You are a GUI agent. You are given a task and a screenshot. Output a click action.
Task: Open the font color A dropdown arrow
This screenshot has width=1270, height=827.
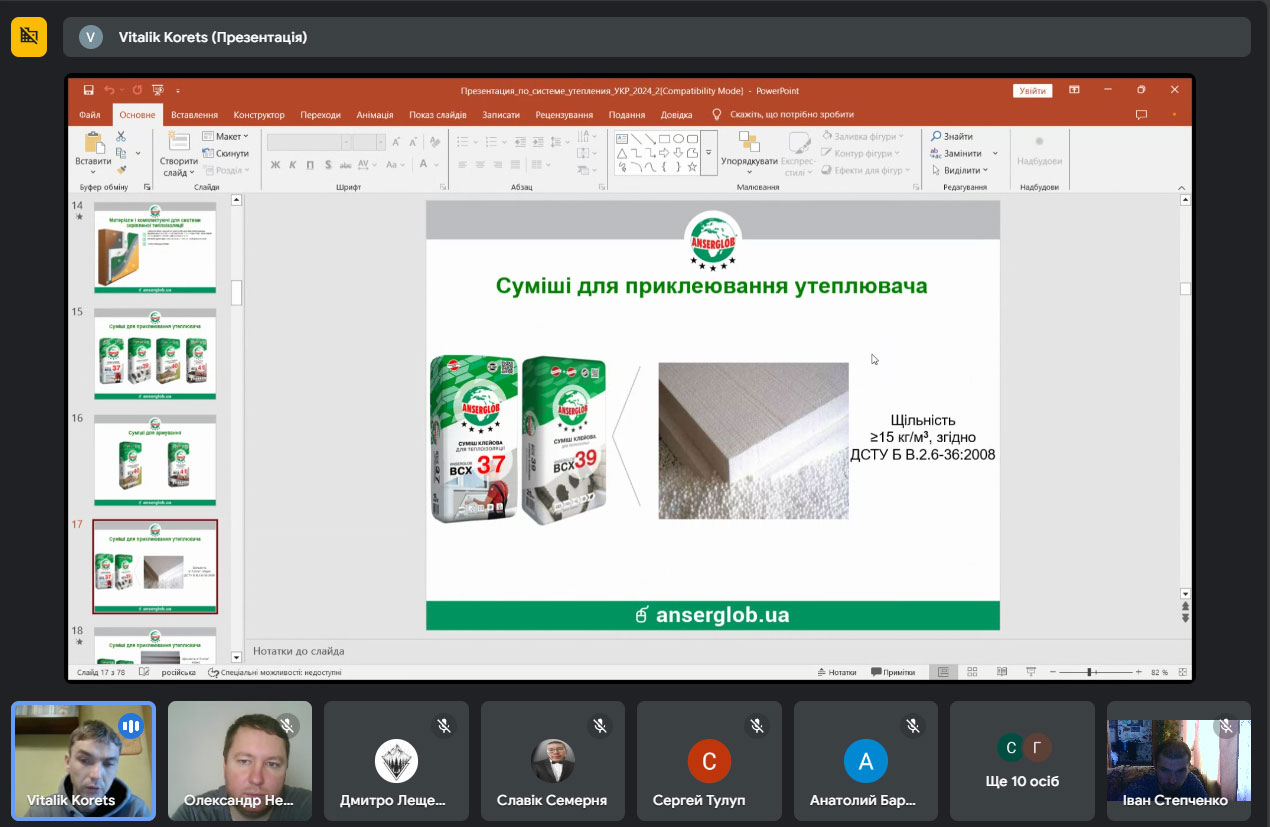pos(437,165)
